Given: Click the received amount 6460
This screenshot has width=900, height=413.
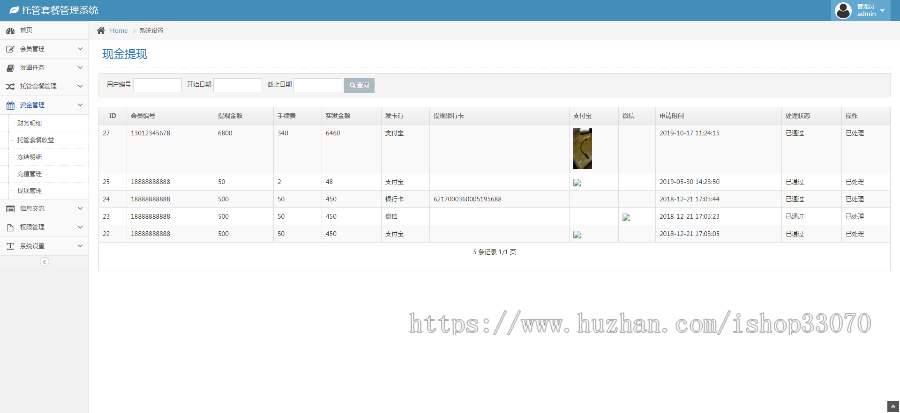Looking at the screenshot, I should pos(333,133).
